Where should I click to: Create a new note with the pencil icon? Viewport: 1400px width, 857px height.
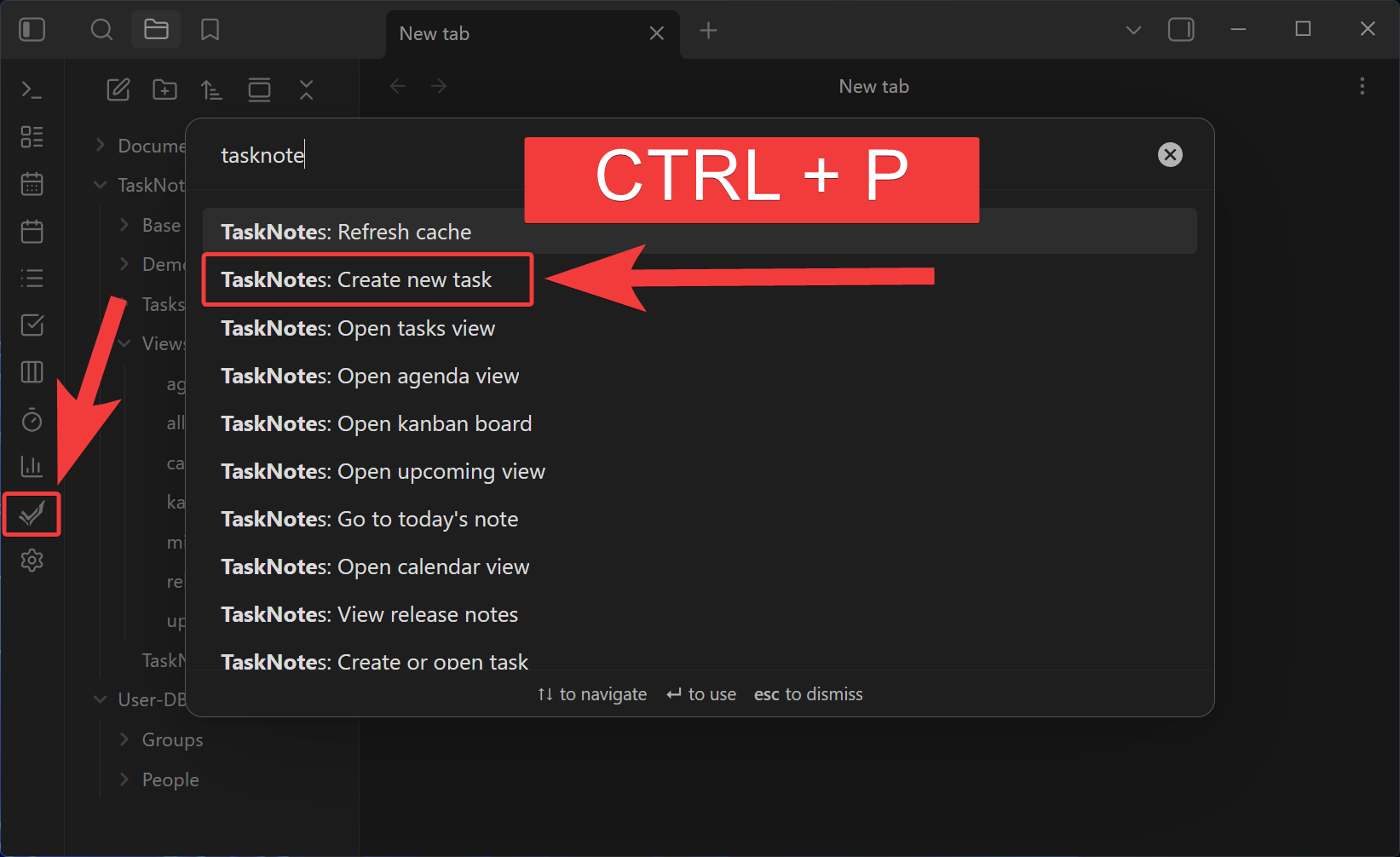click(118, 89)
